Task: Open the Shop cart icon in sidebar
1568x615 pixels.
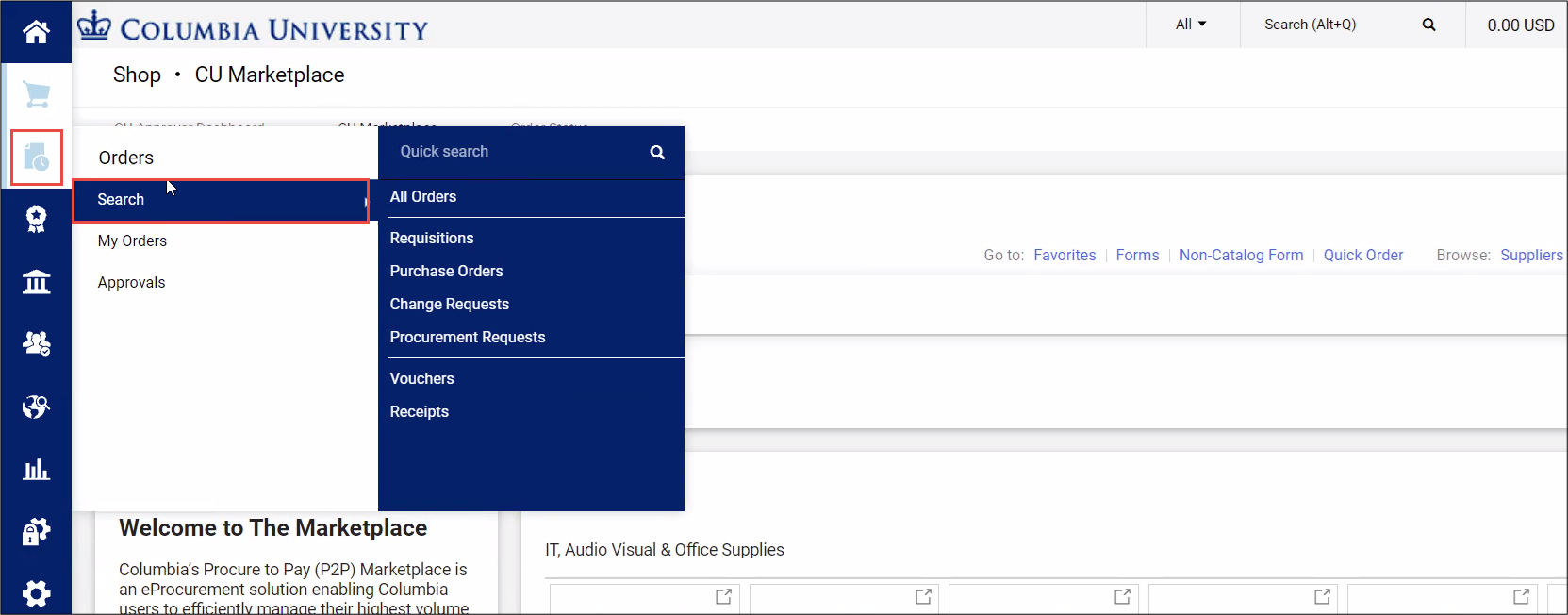Action: tap(36, 94)
